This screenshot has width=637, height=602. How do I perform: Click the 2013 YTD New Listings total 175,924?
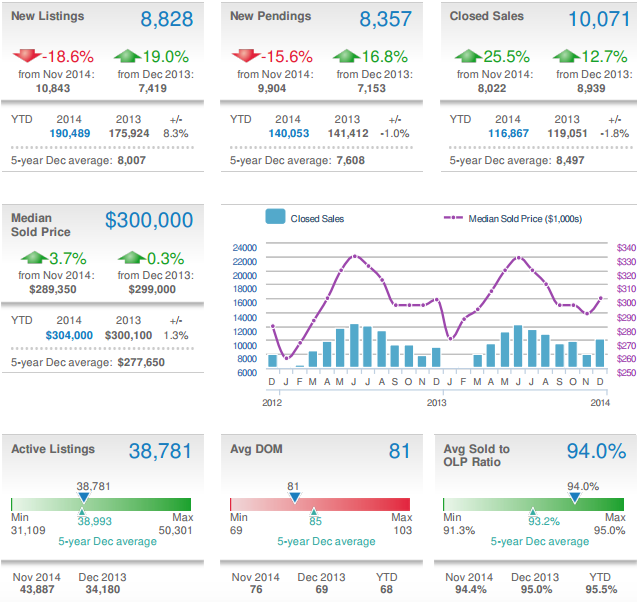[129, 133]
